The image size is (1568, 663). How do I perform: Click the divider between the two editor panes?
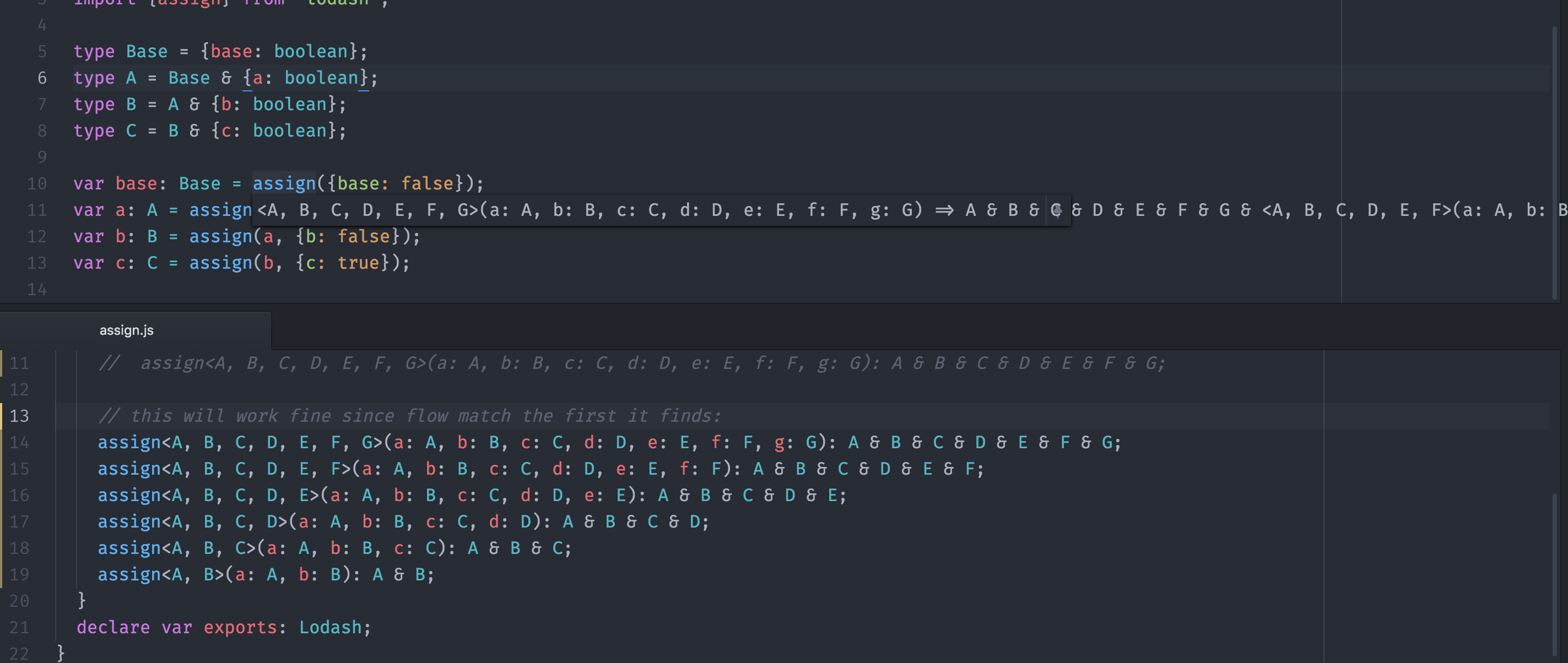(x=784, y=303)
